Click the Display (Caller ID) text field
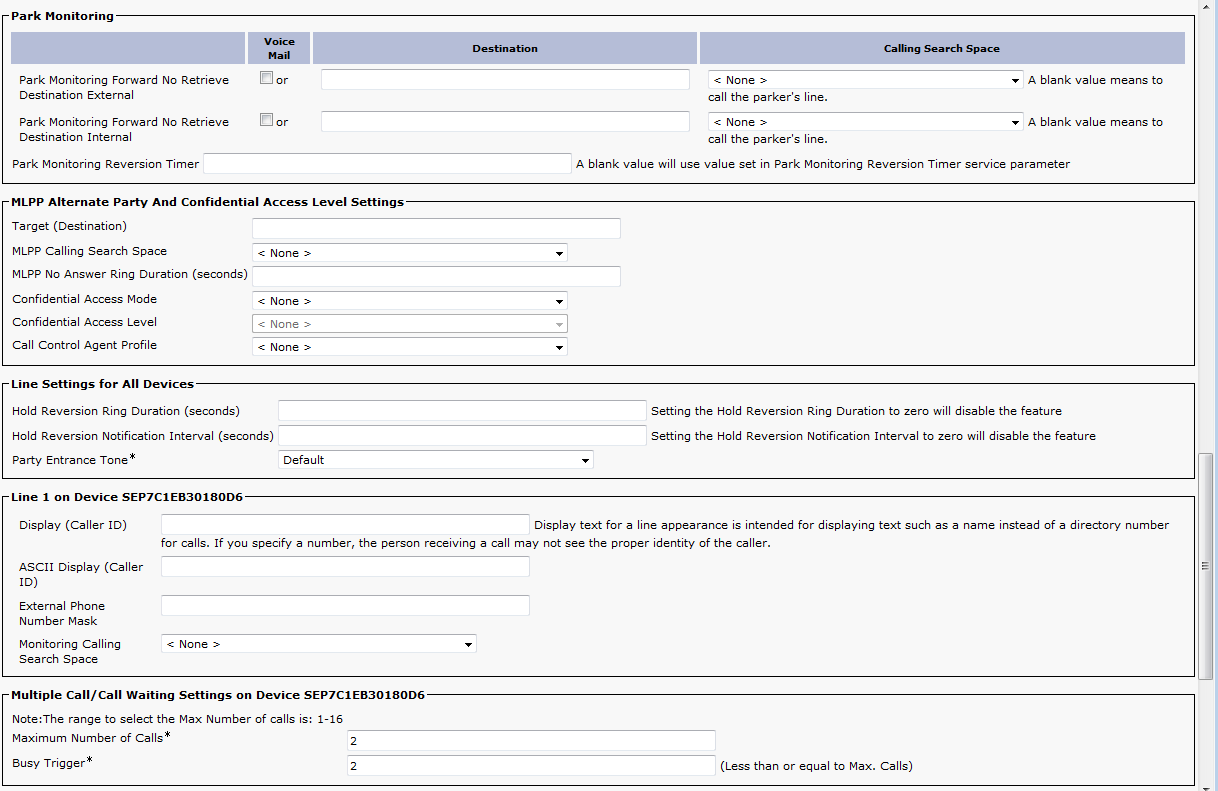Image resolution: width=1218 pixels, height=791 pixels. [345, 525]
